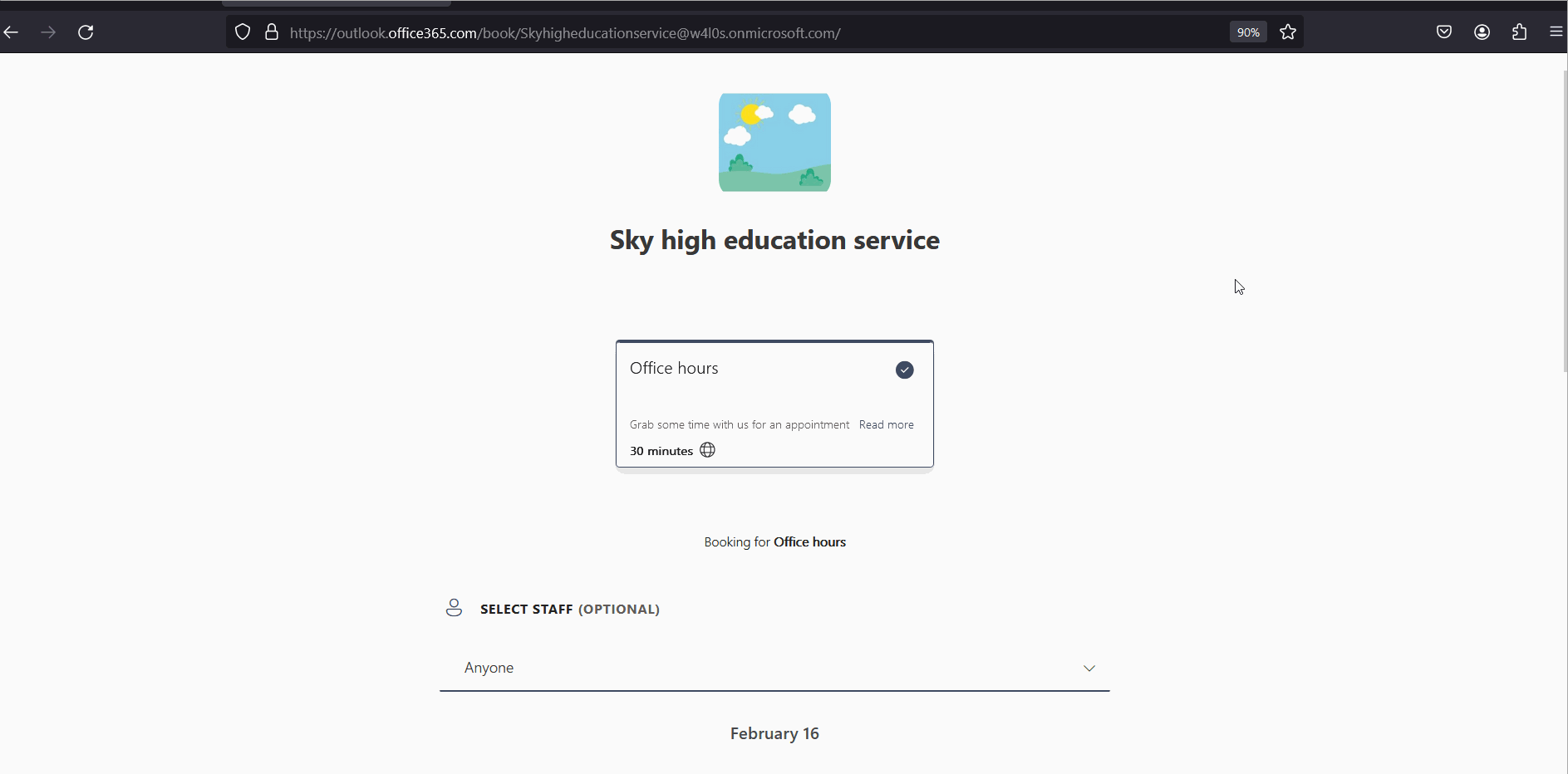Click the page's vertical scrollbar

(x=1565, y=224)
